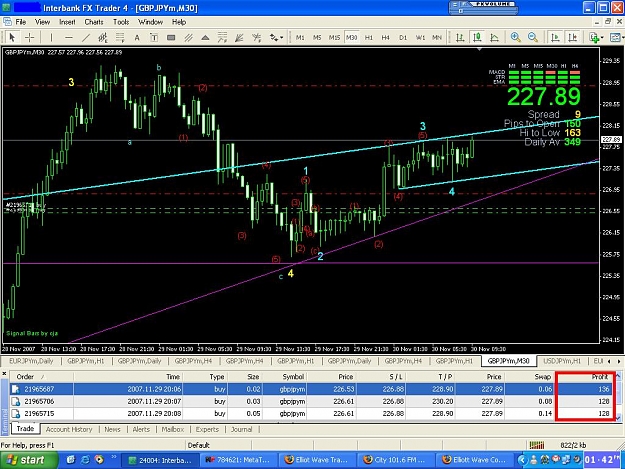Open the View menu

click(x=42, y=22)
